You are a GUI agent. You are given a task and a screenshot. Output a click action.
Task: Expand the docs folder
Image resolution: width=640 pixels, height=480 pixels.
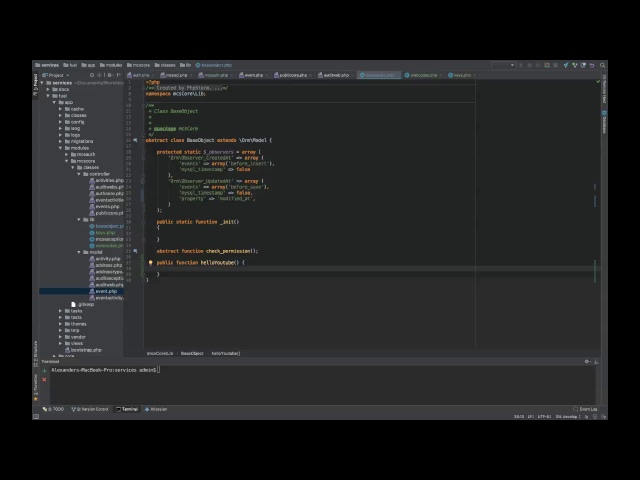coord(49,89)
